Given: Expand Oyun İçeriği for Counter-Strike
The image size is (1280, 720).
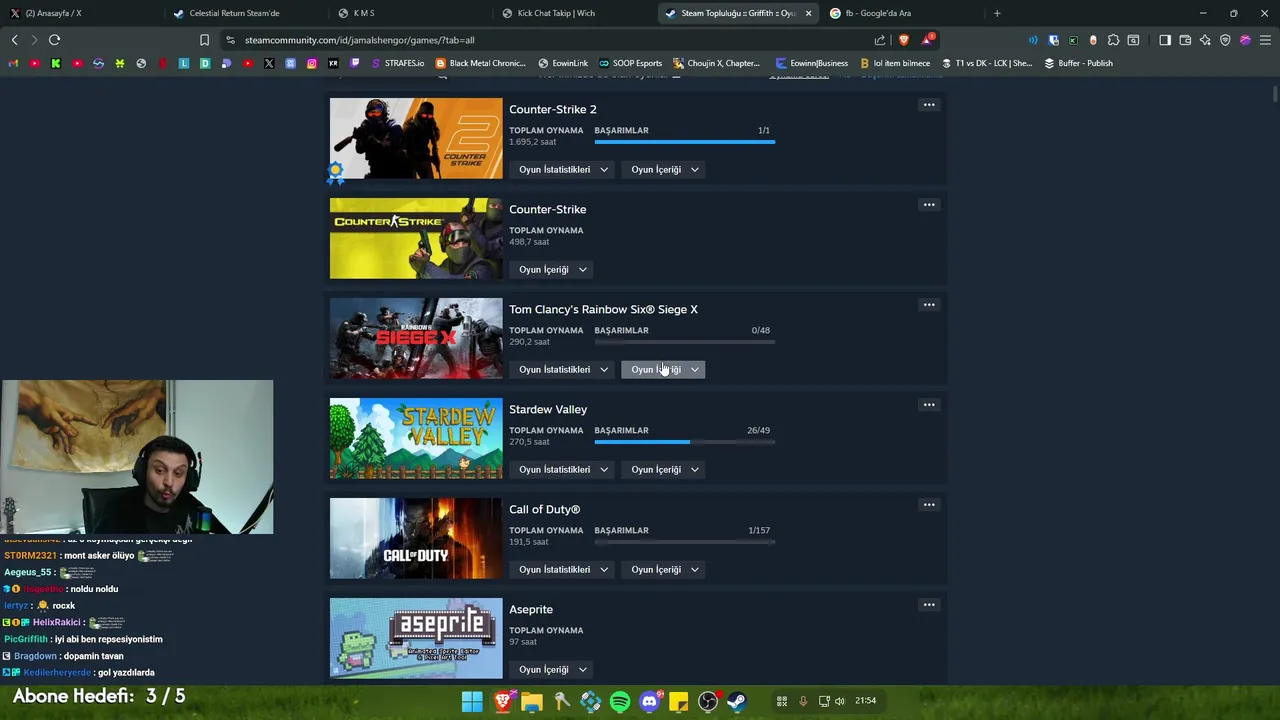Looking at the screenshot, I should [x=552, y=270].
